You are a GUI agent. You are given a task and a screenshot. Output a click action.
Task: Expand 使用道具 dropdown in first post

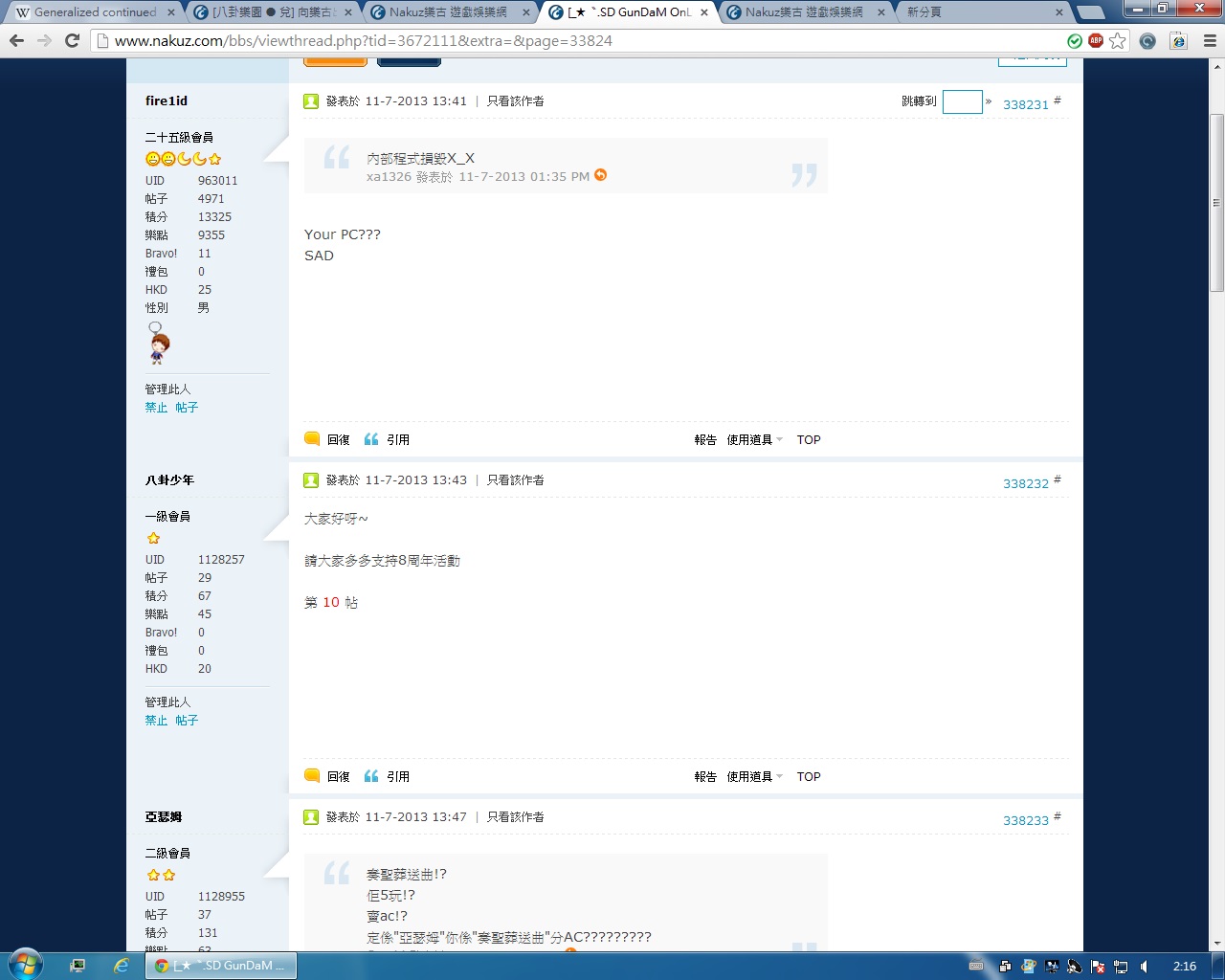click(x=754, y=440)
